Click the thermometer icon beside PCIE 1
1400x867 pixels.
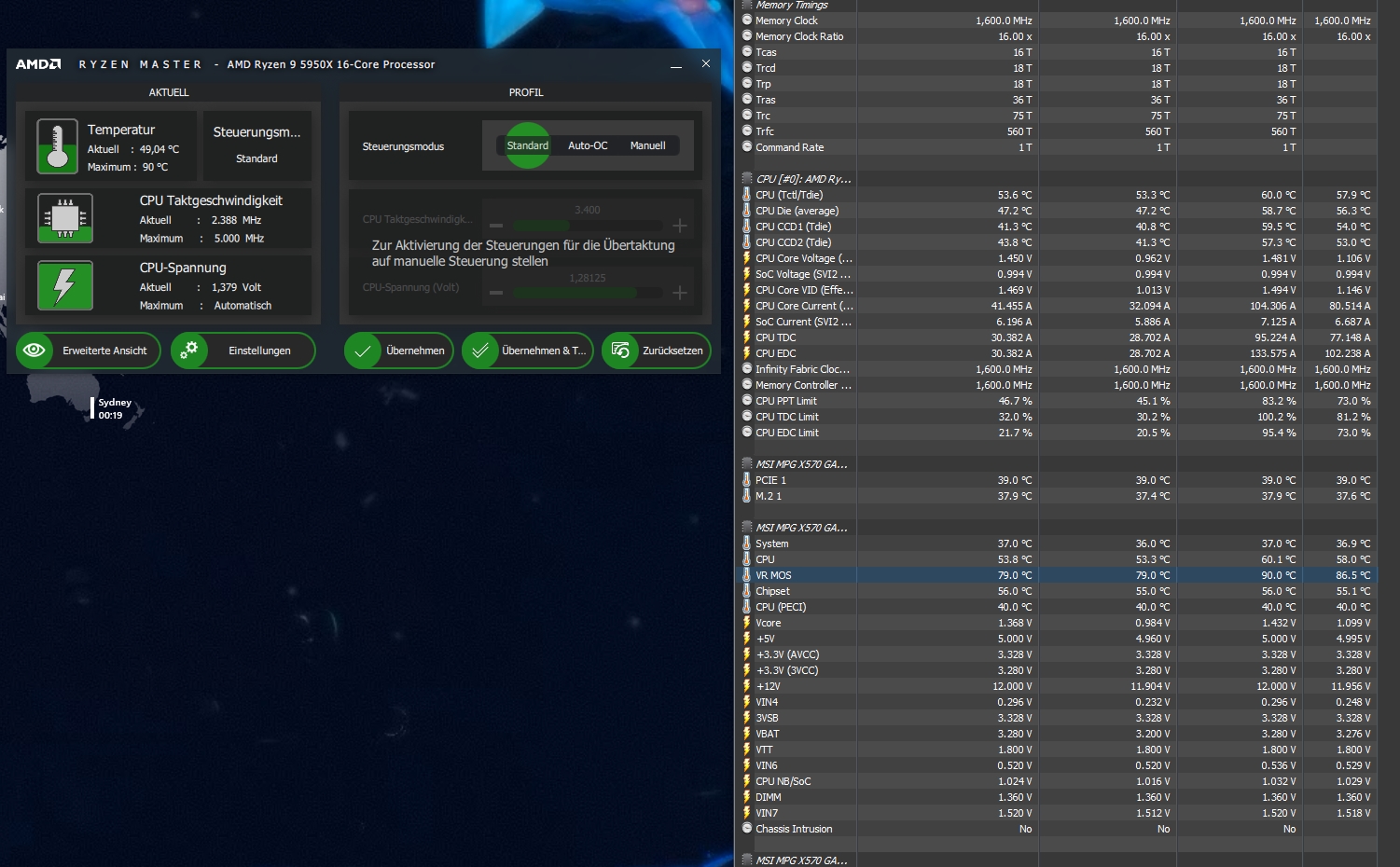(747, 480)
